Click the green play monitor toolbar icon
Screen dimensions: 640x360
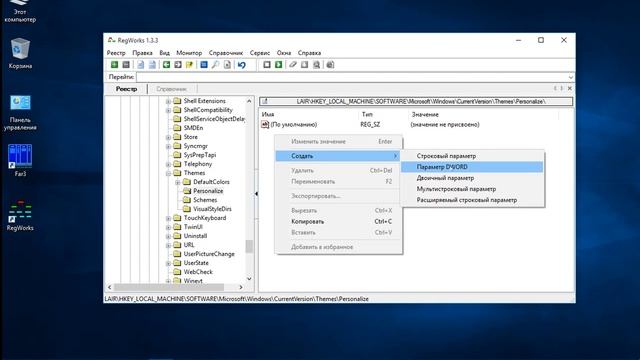point(278,64)
